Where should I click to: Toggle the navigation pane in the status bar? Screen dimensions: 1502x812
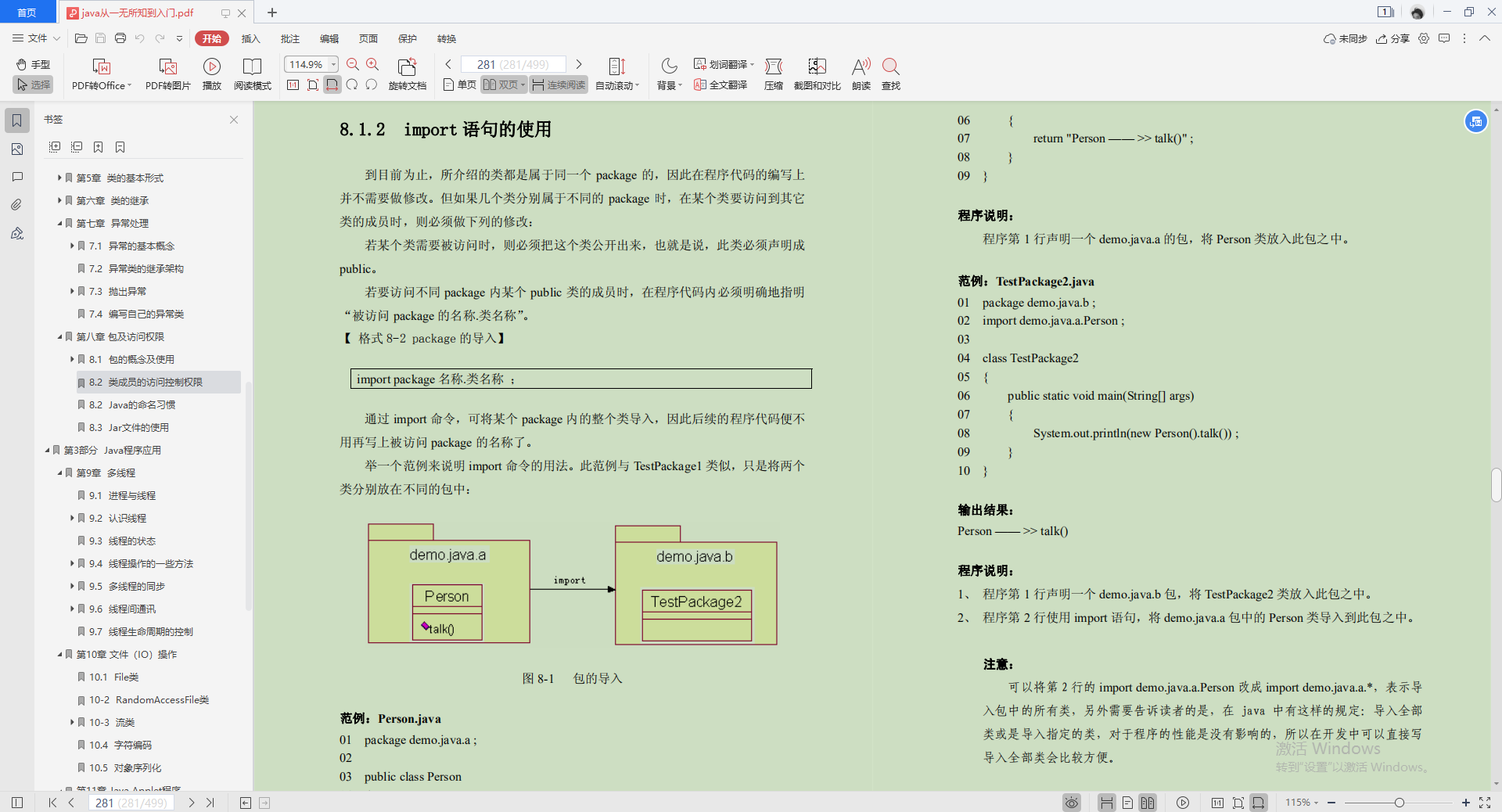(x=17, y=803)
